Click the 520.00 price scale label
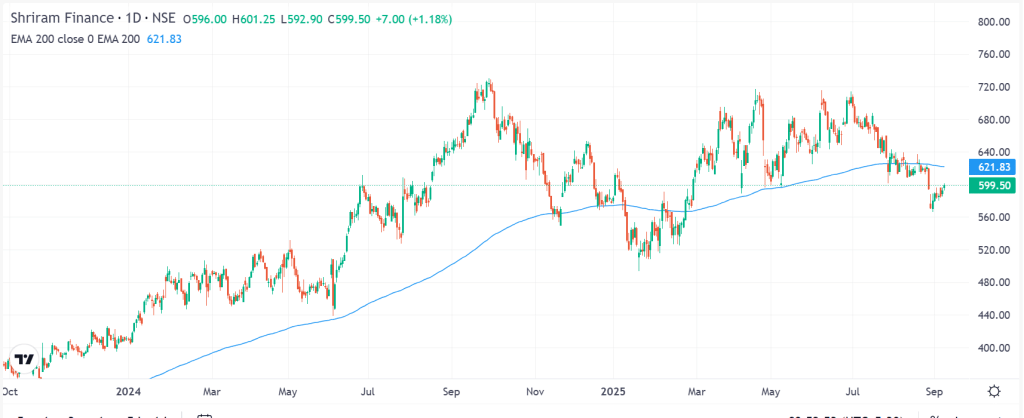 995,250
